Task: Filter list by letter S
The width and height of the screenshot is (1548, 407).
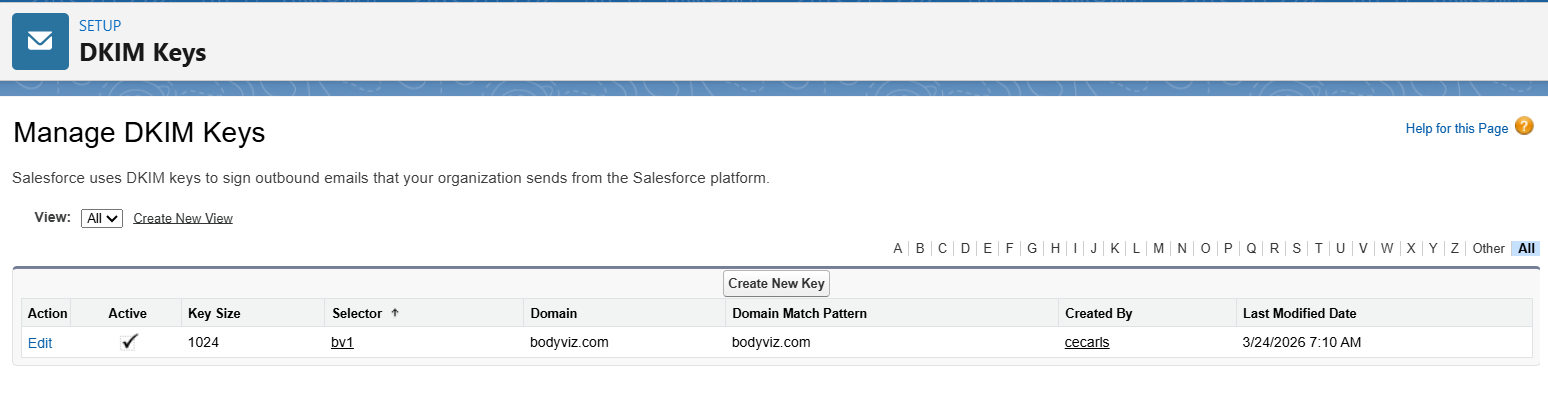Action: pos(1296,248)
